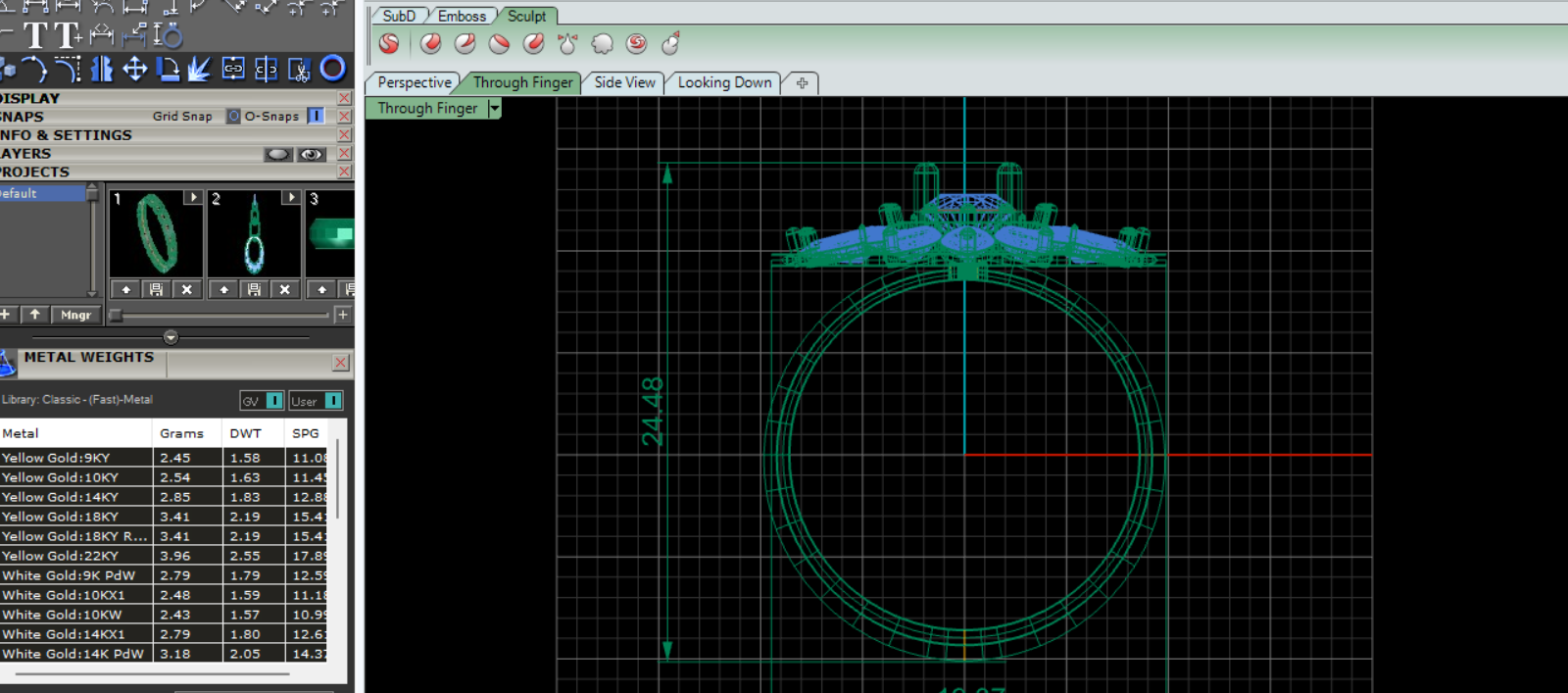This screenshot has height=693, width=1568.
Task: Expand project 2 thumbnail arrow
Action: click(x=290, y=198)
